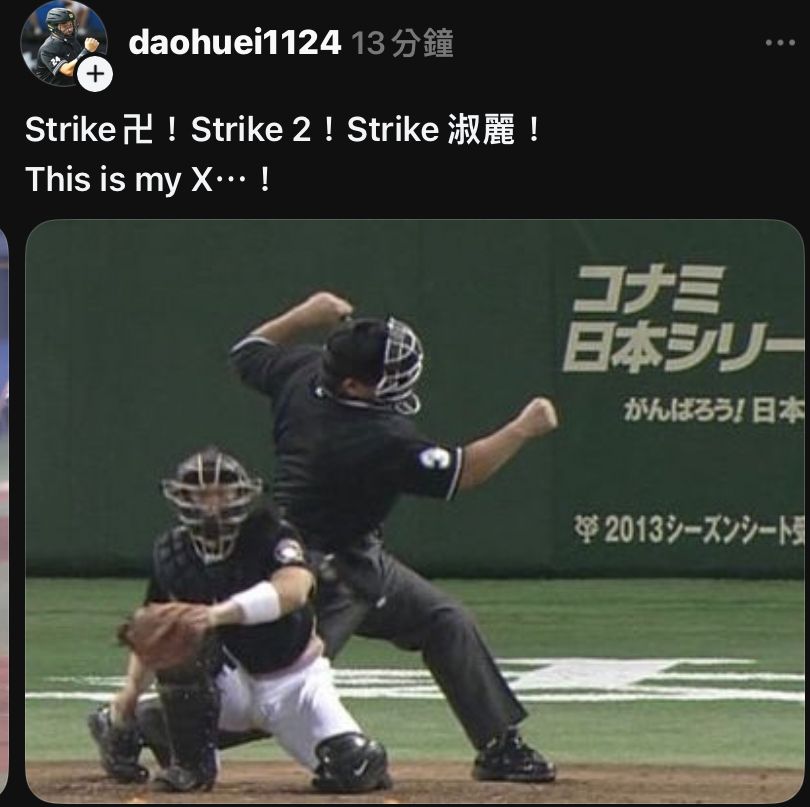Open daohuei1124's profile picture

(x=64, y=43)
